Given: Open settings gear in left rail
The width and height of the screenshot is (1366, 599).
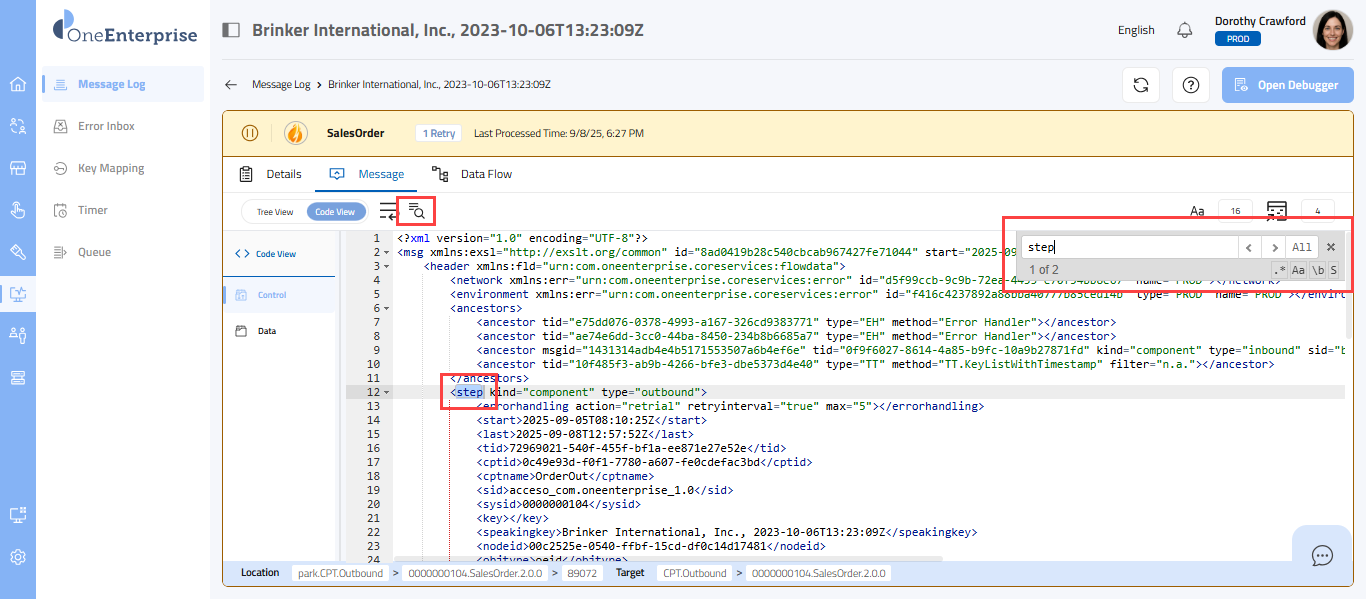Looking at the screenshot, I should (x=18, y=557).
